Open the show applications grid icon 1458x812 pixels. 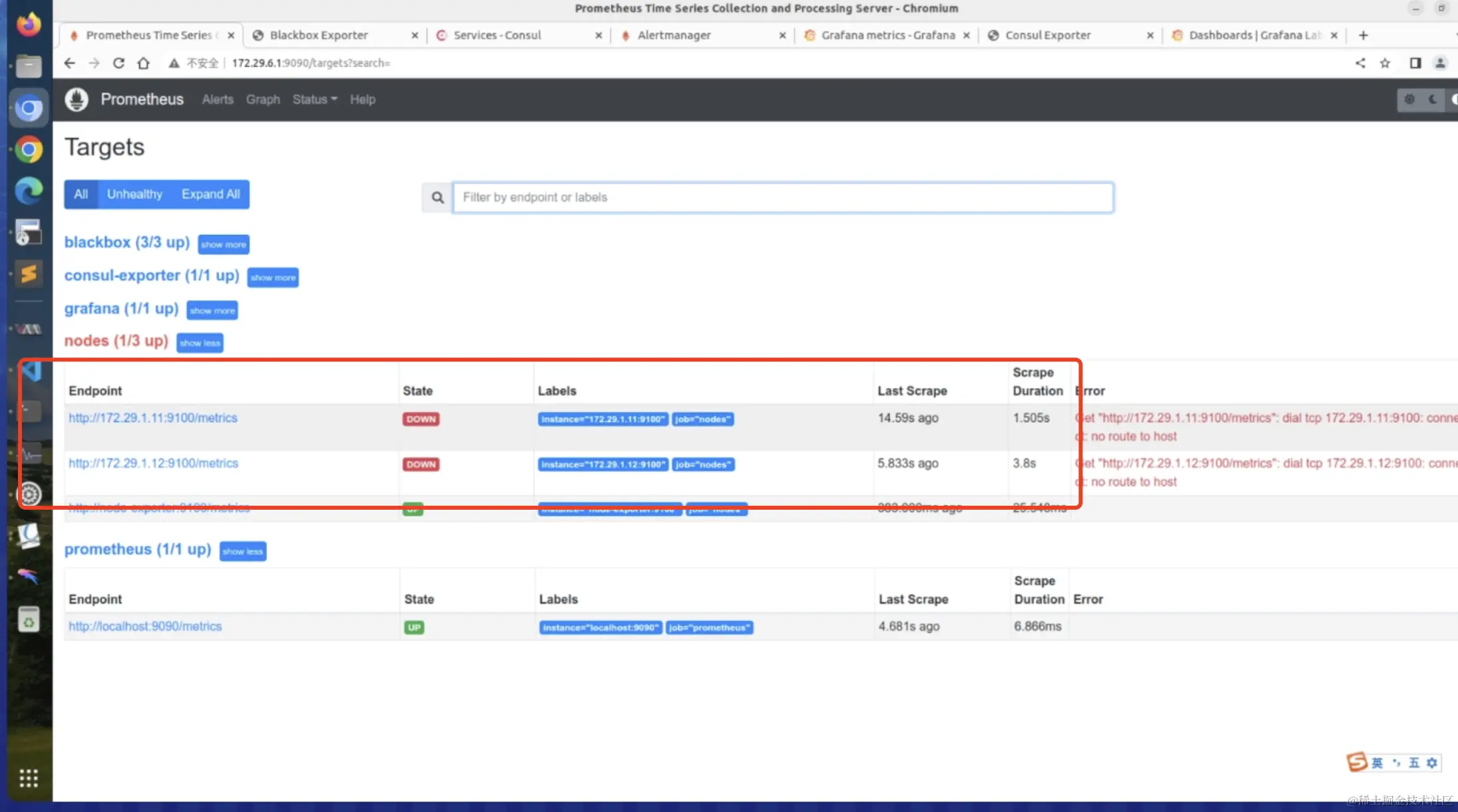point(29,777)
